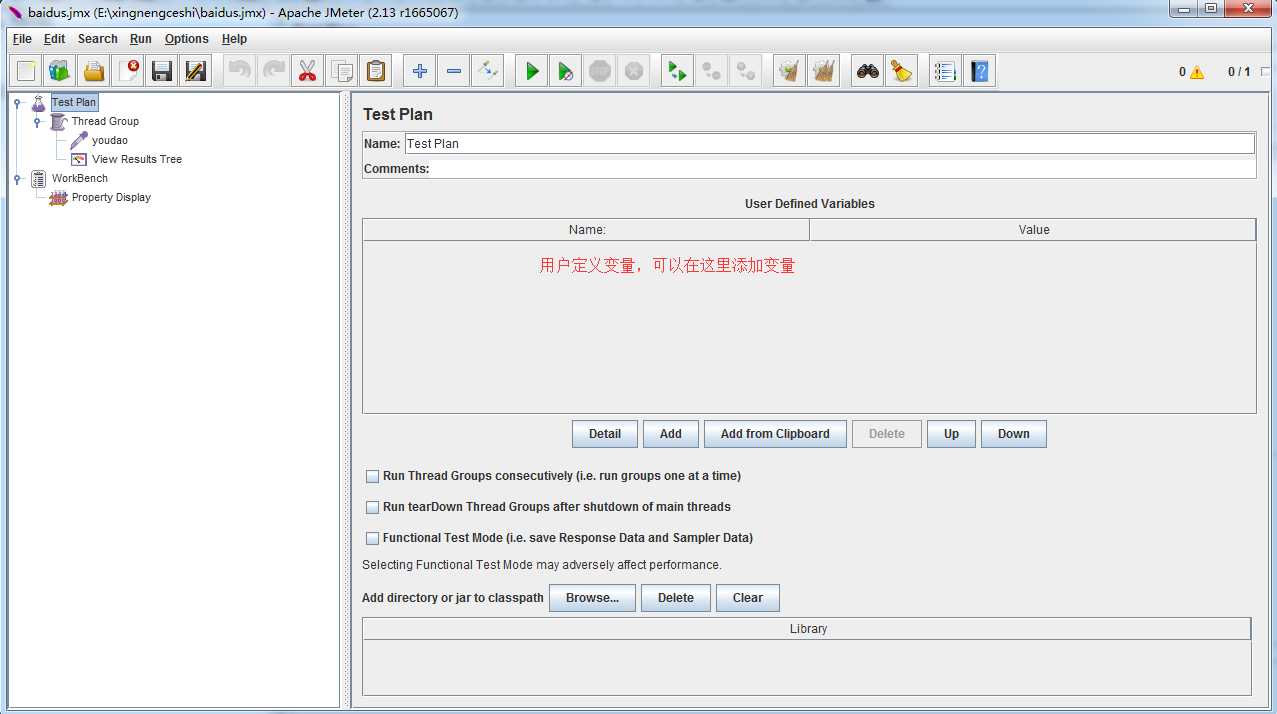The image size is (1277, 714).
Task: Enable Run Thread Groups consecutively checkbox
Action: click(x=373, y=477)
